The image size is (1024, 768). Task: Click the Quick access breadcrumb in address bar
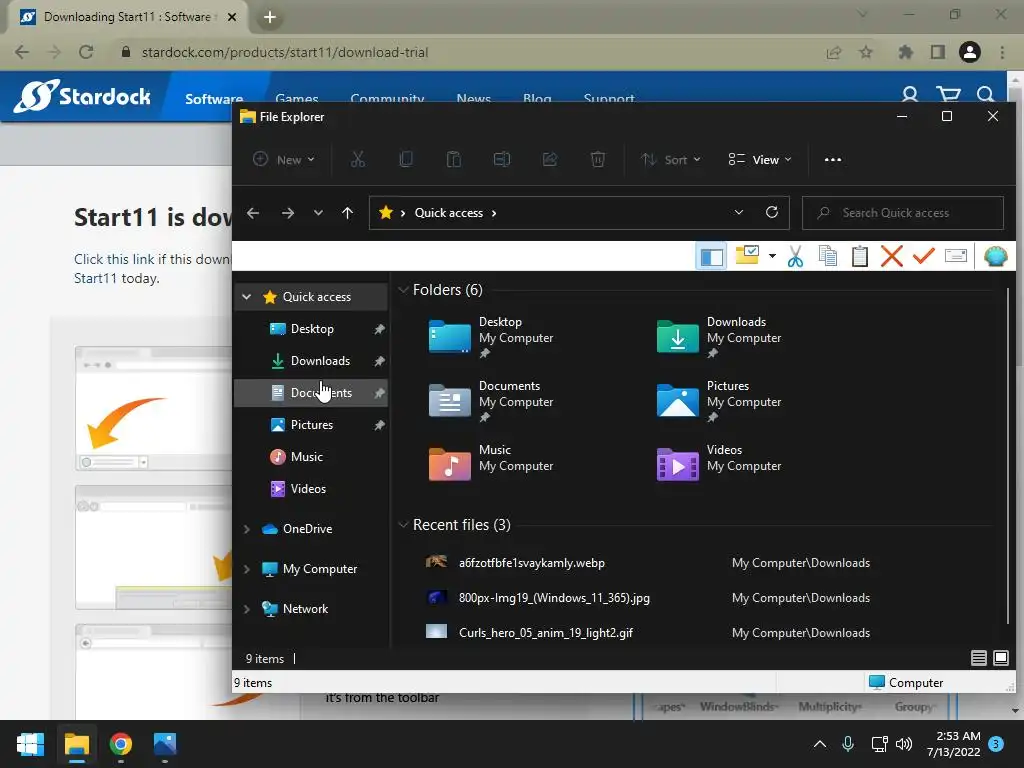coord(449,213)
